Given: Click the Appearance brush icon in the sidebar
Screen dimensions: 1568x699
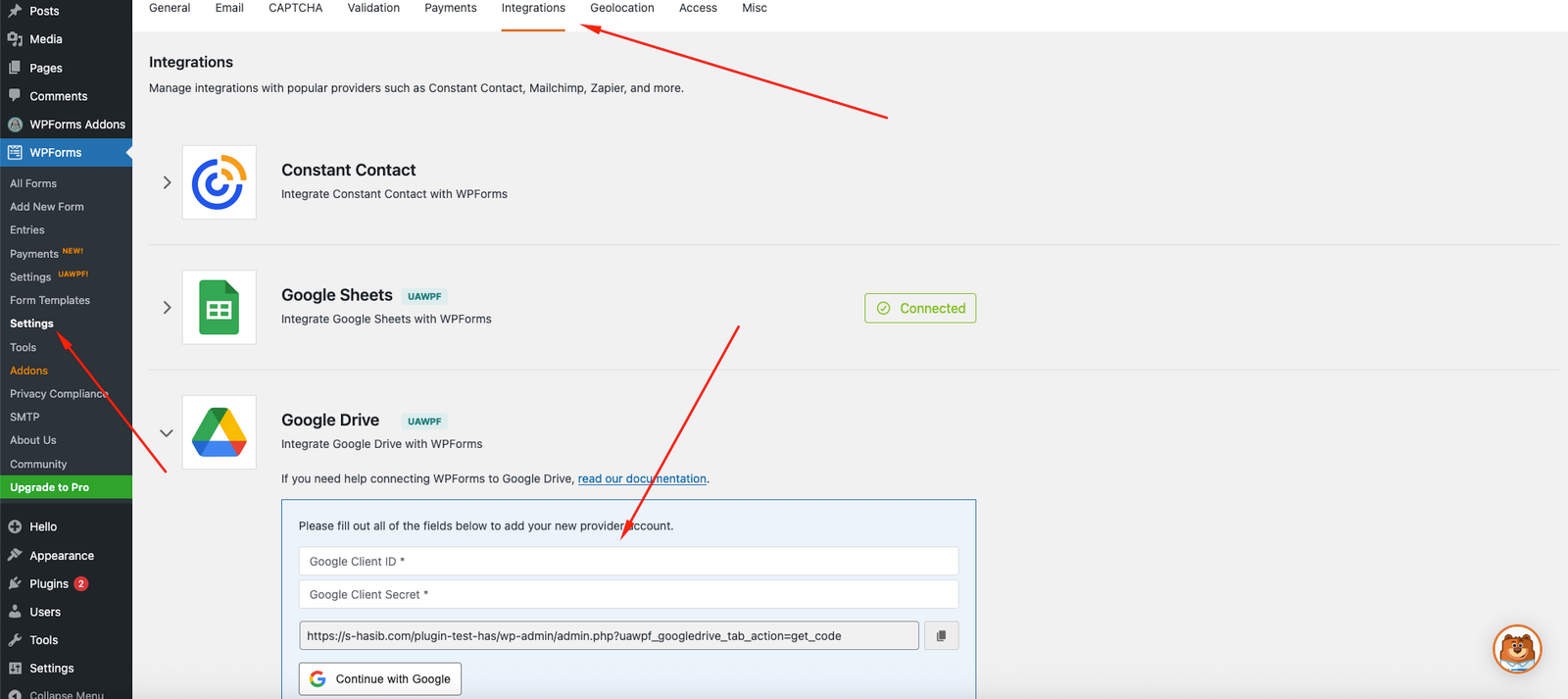Looking at the screenshot, I should [15, 555].
